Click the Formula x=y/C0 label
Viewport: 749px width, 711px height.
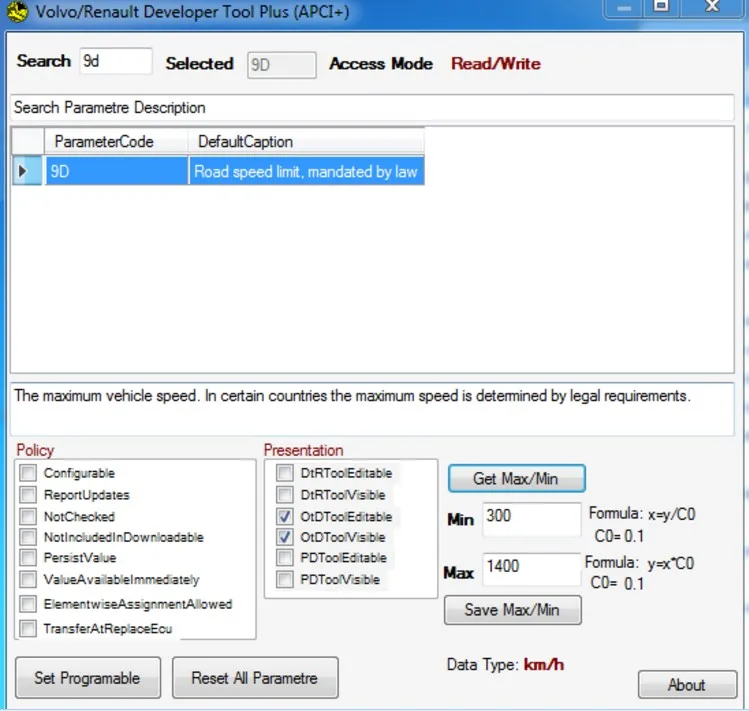pyautogui.click(x=642, y=514)
